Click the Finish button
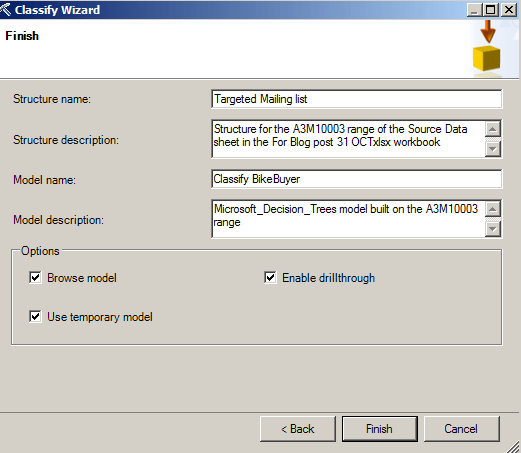 (380, 429)
